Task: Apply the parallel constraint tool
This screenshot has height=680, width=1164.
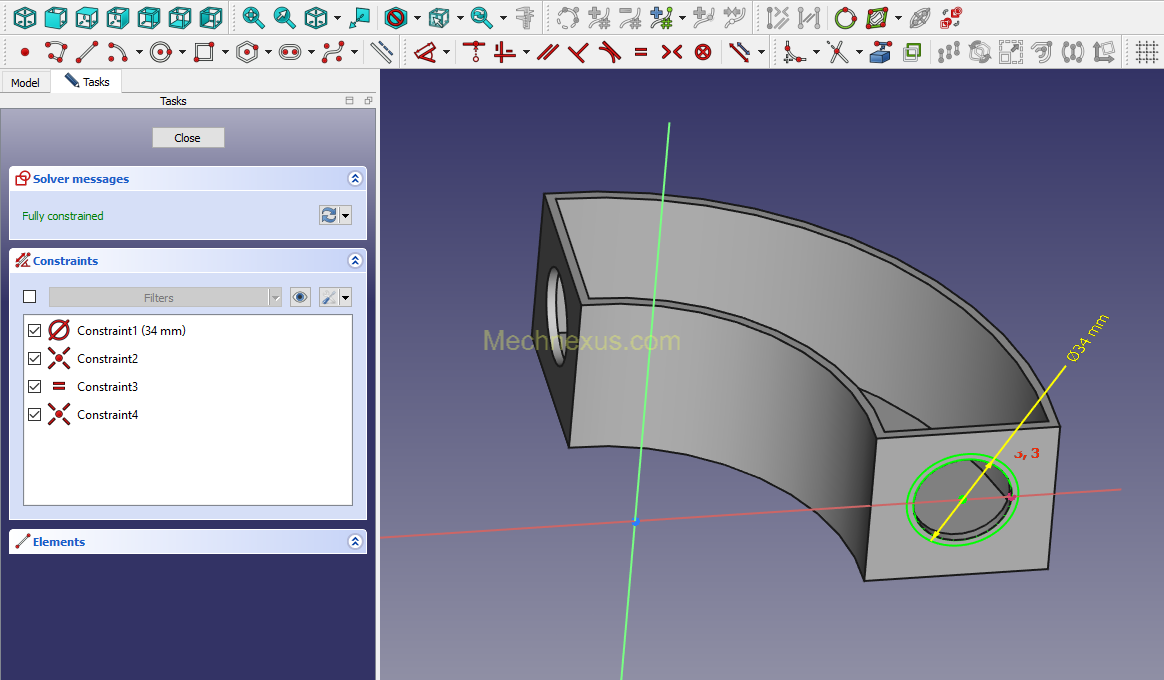Action: coord(547,52)
